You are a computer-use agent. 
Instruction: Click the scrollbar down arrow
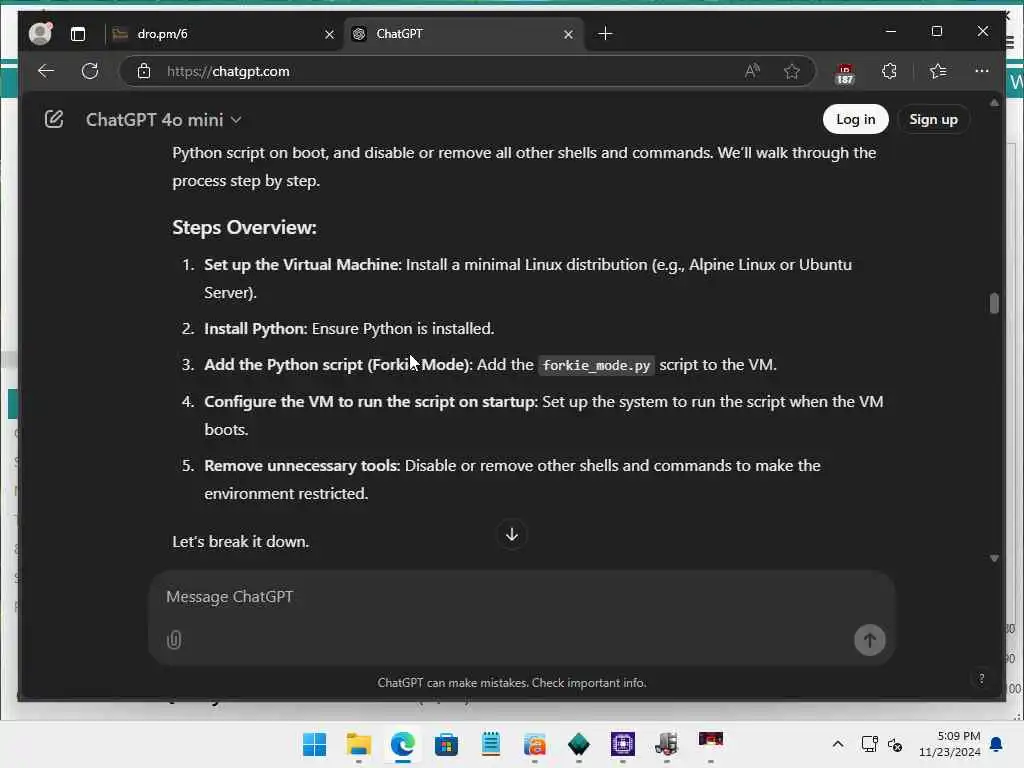pyautogui.click(x=994, y=558)
